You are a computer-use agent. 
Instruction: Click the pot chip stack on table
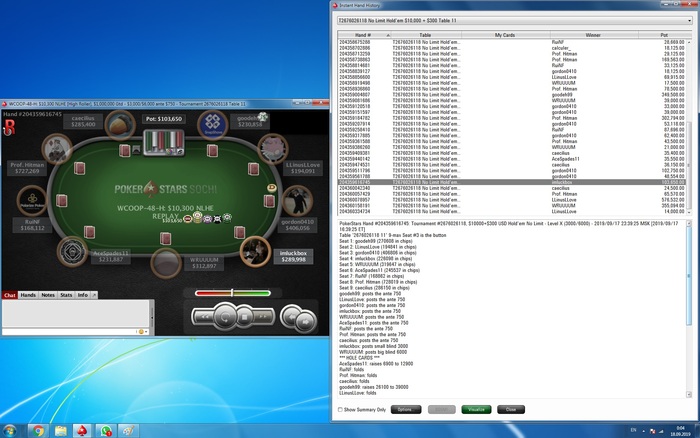point(207,218)
